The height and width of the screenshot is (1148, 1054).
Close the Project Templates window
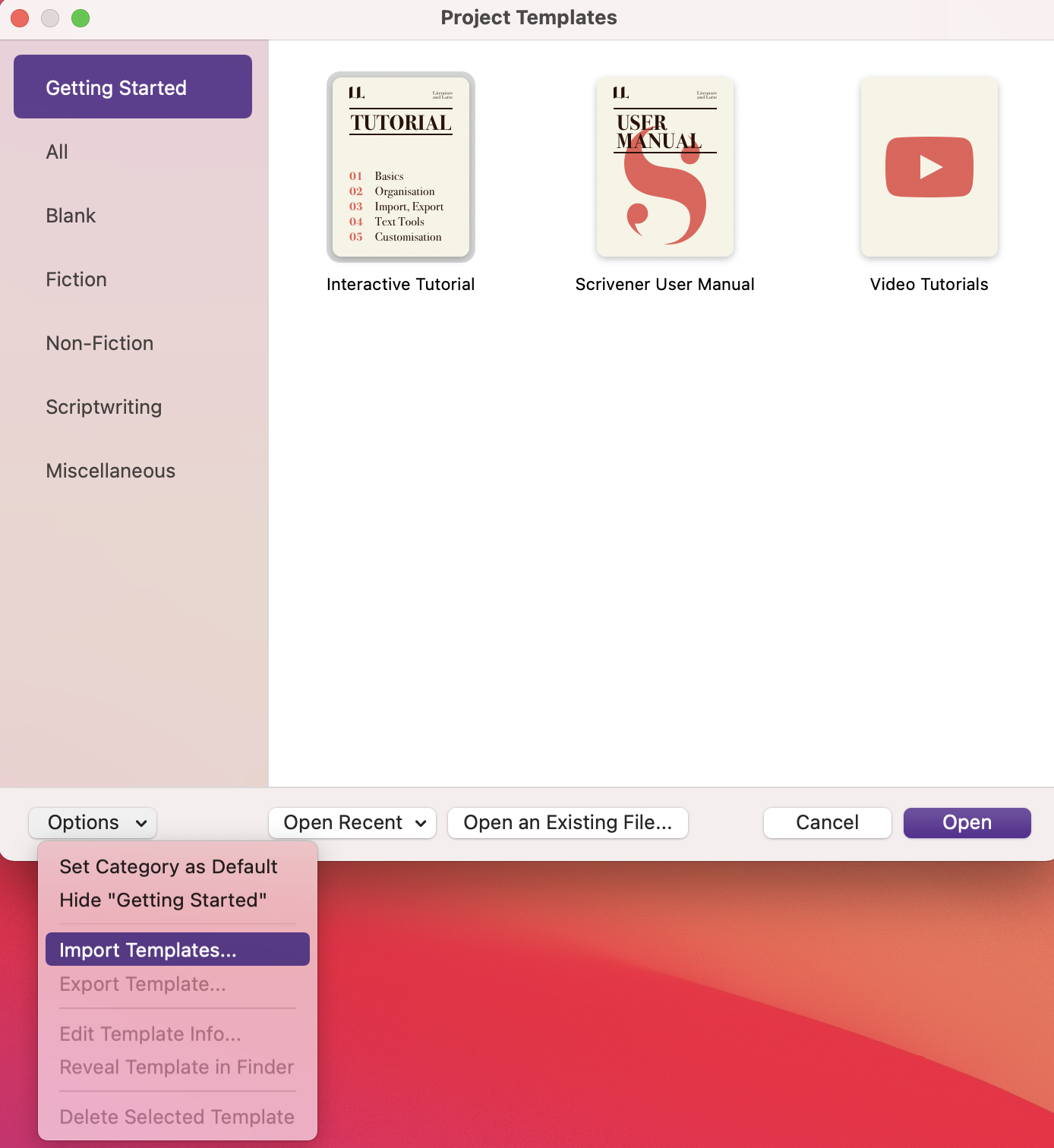click(20, 18)
